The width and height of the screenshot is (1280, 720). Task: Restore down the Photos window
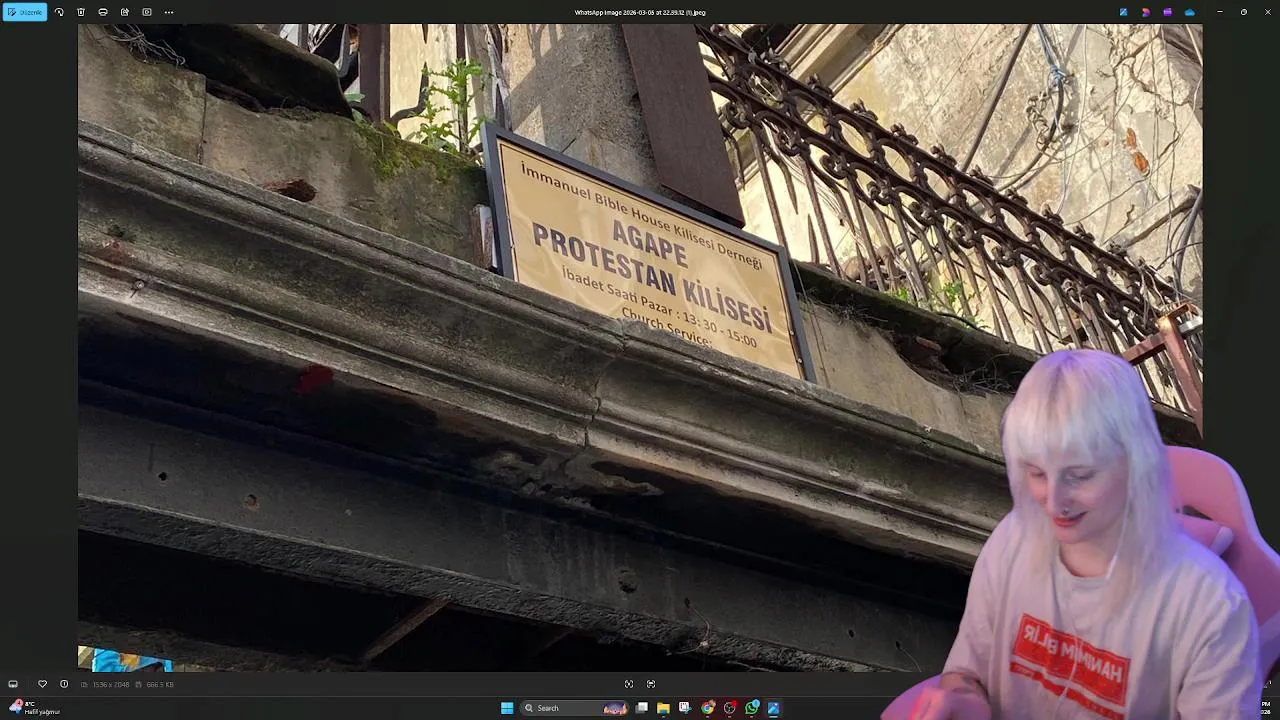tap(1244, 12)
